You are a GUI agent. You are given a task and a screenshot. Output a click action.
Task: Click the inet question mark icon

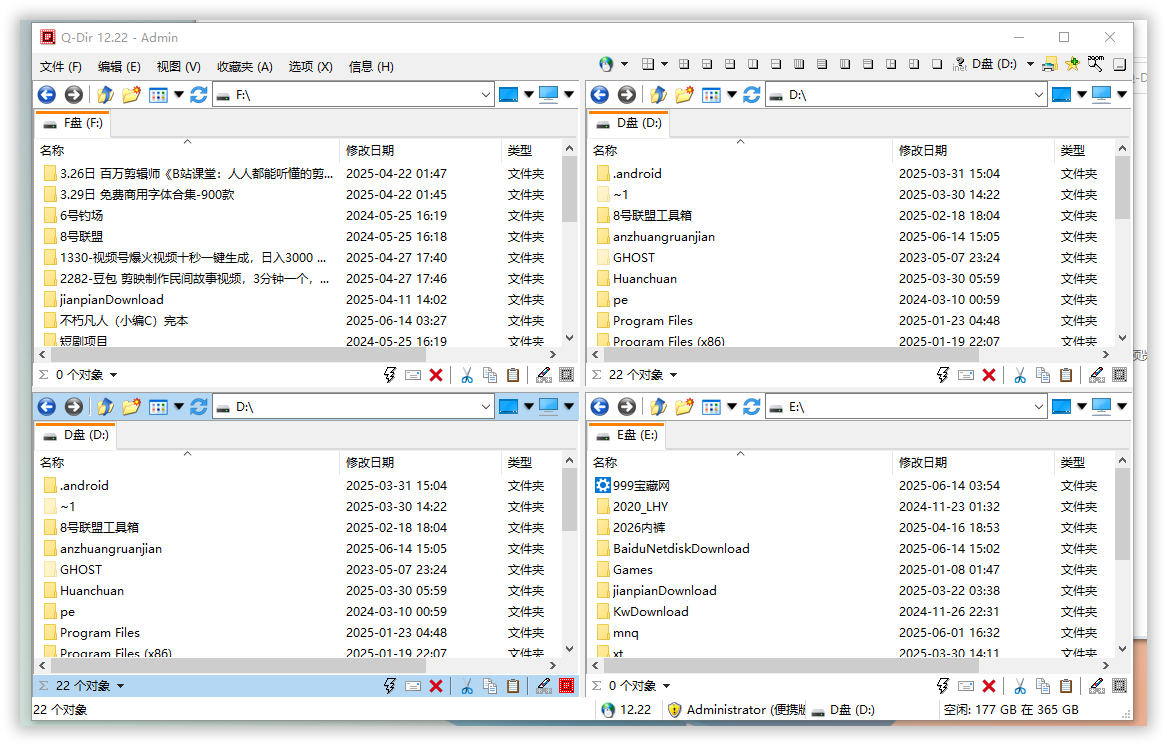pos(959,65)
